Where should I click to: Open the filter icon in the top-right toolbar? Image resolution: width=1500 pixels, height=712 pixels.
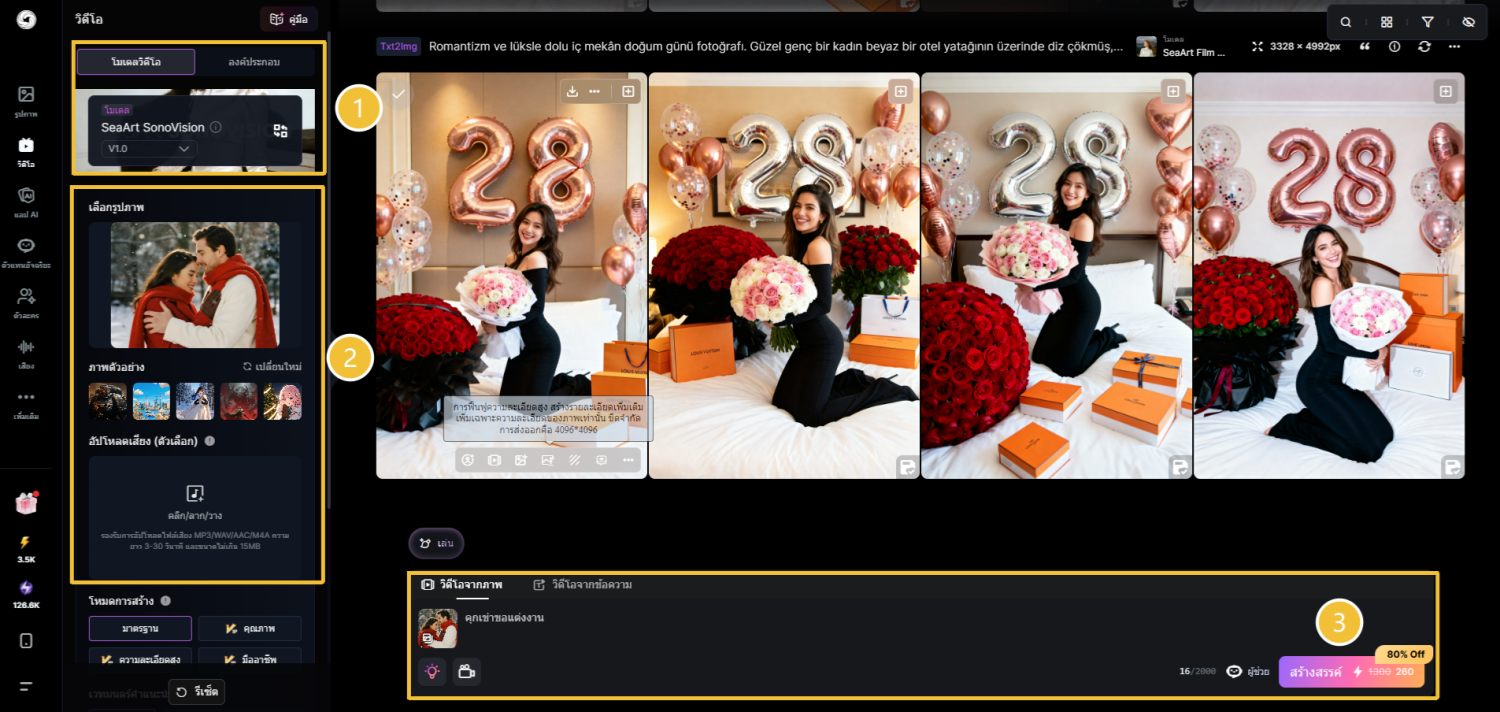coord(1427,20)
